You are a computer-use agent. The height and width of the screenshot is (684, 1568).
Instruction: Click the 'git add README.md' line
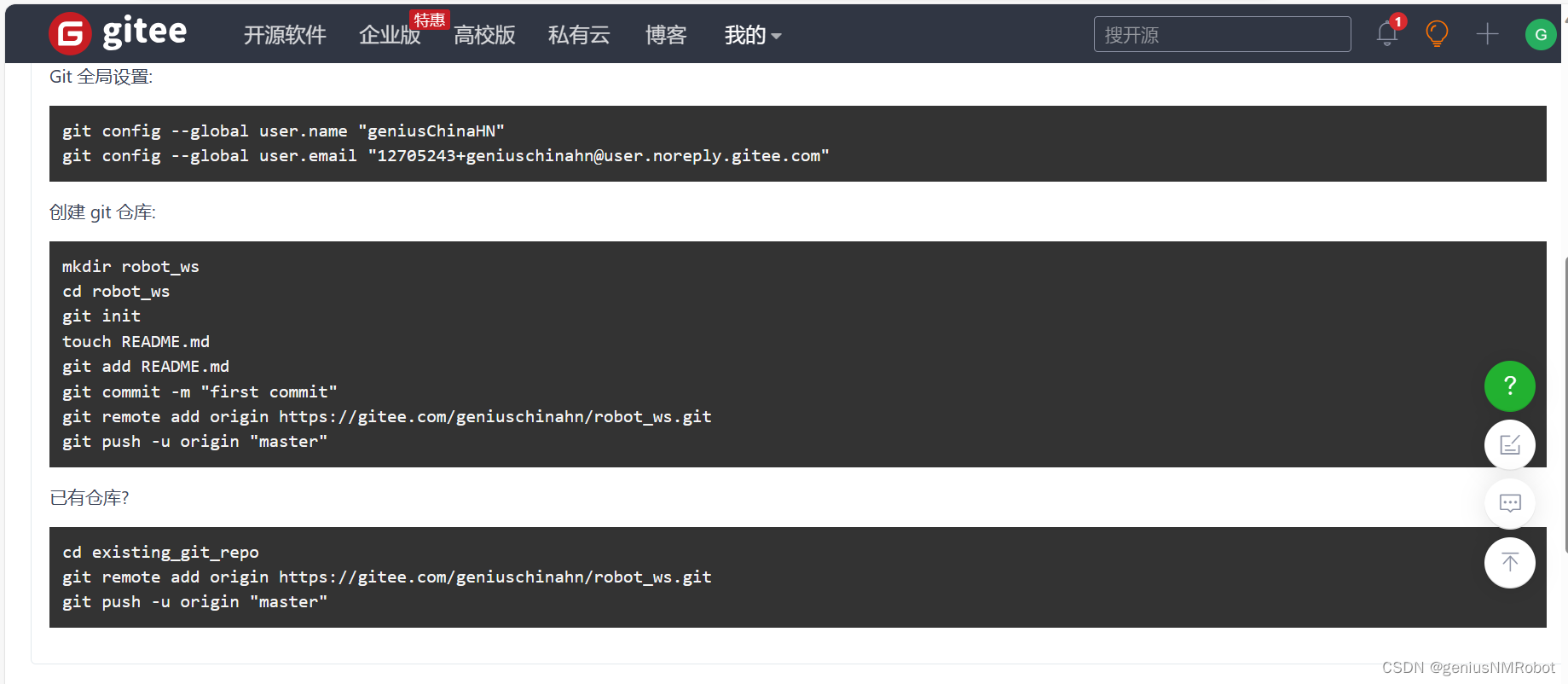[146, 366]
